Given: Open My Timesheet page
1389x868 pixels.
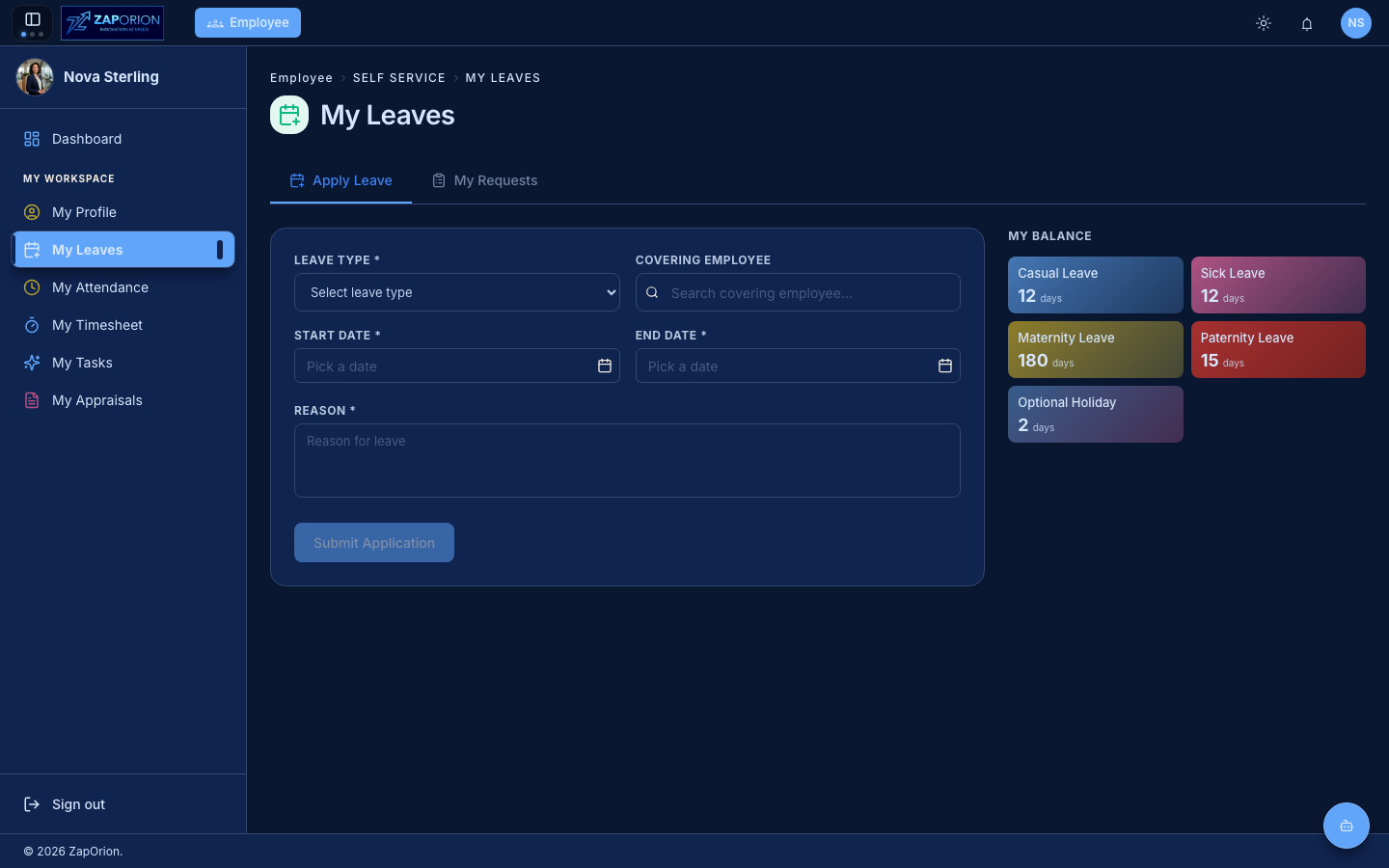Looking at the screenshot, I should [123, 325].
